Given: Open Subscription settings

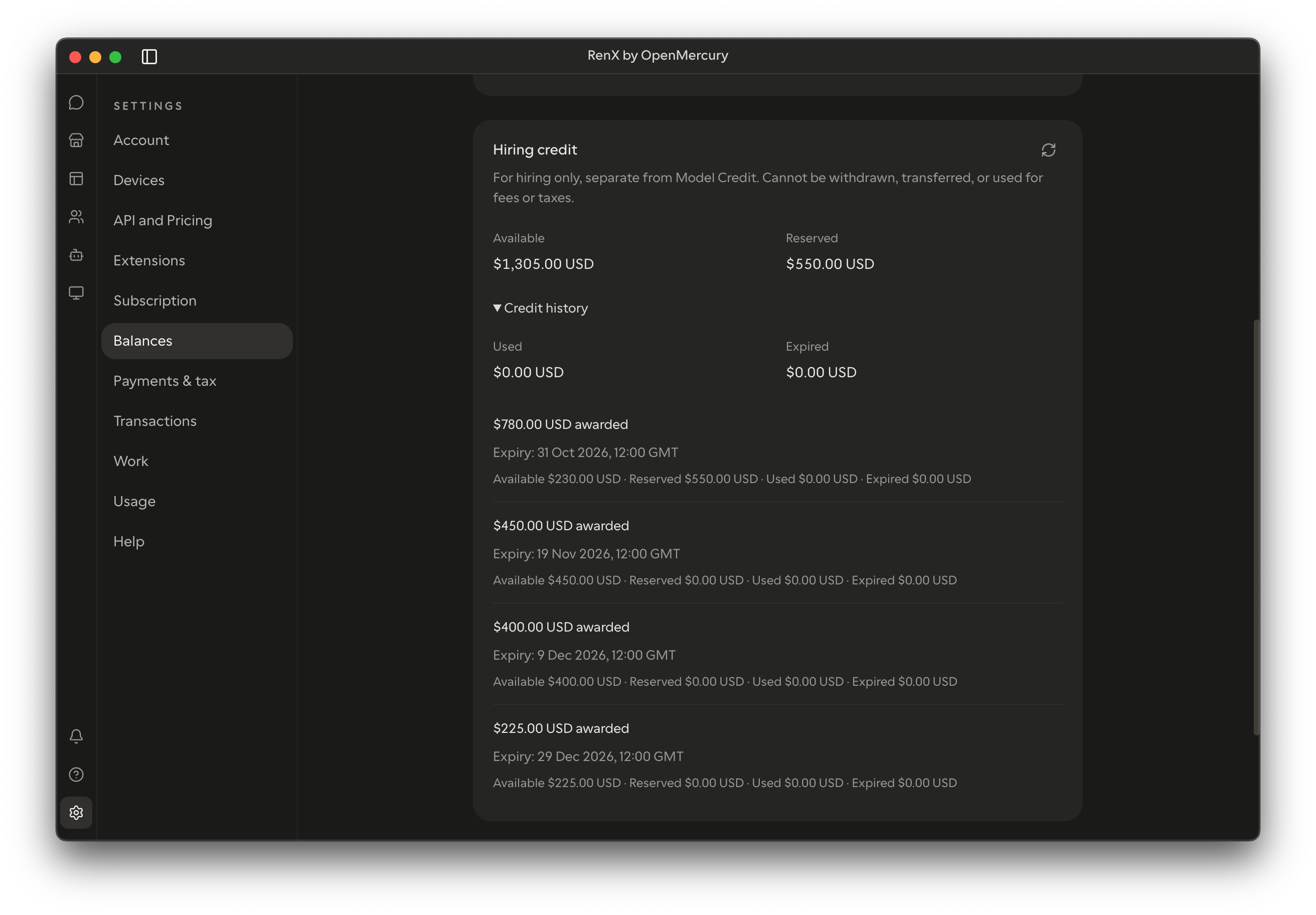Looking at the screenshot, I should point(197,300).
